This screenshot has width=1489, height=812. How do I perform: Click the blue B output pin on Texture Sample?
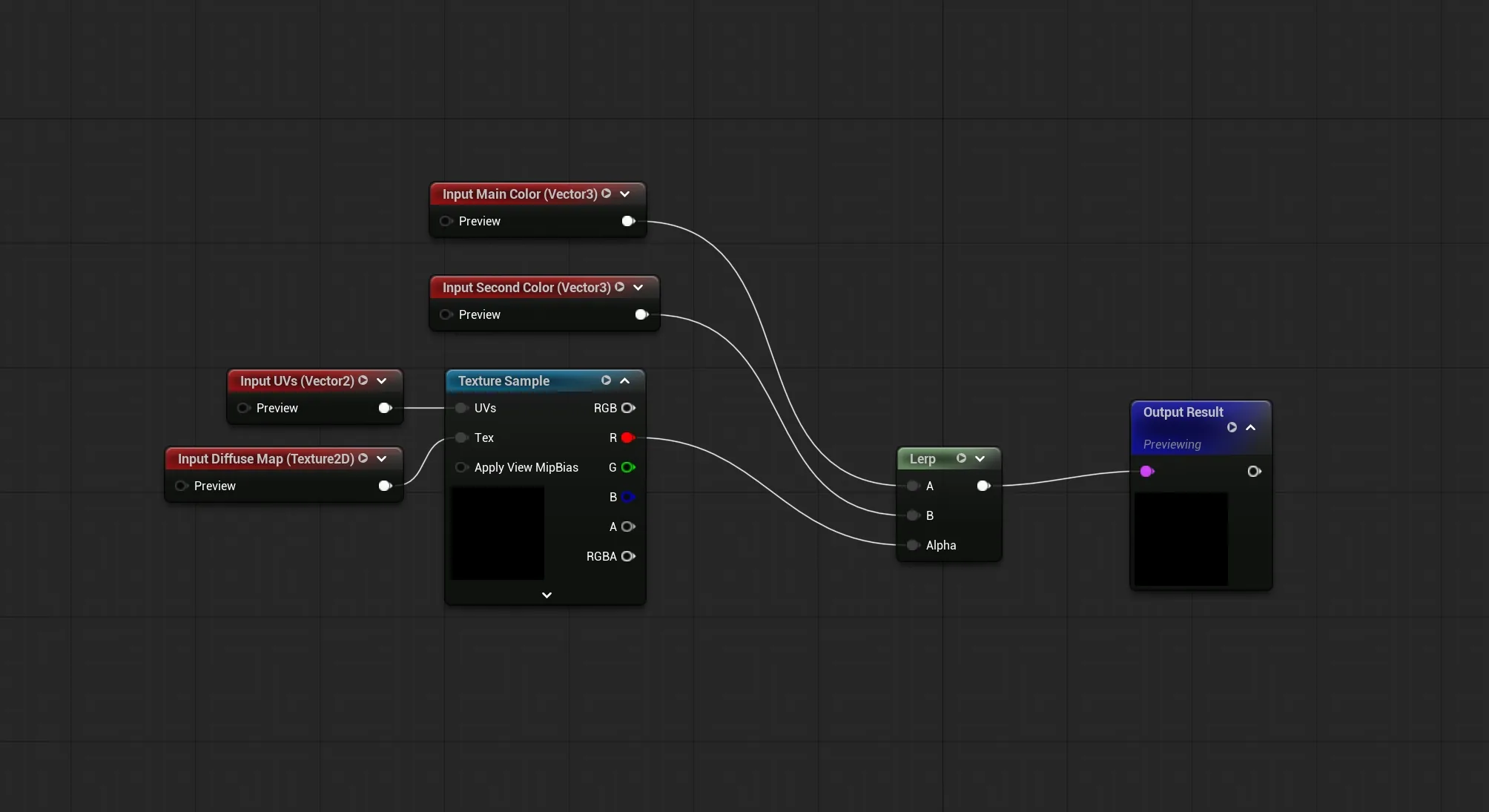pos(628,497)
